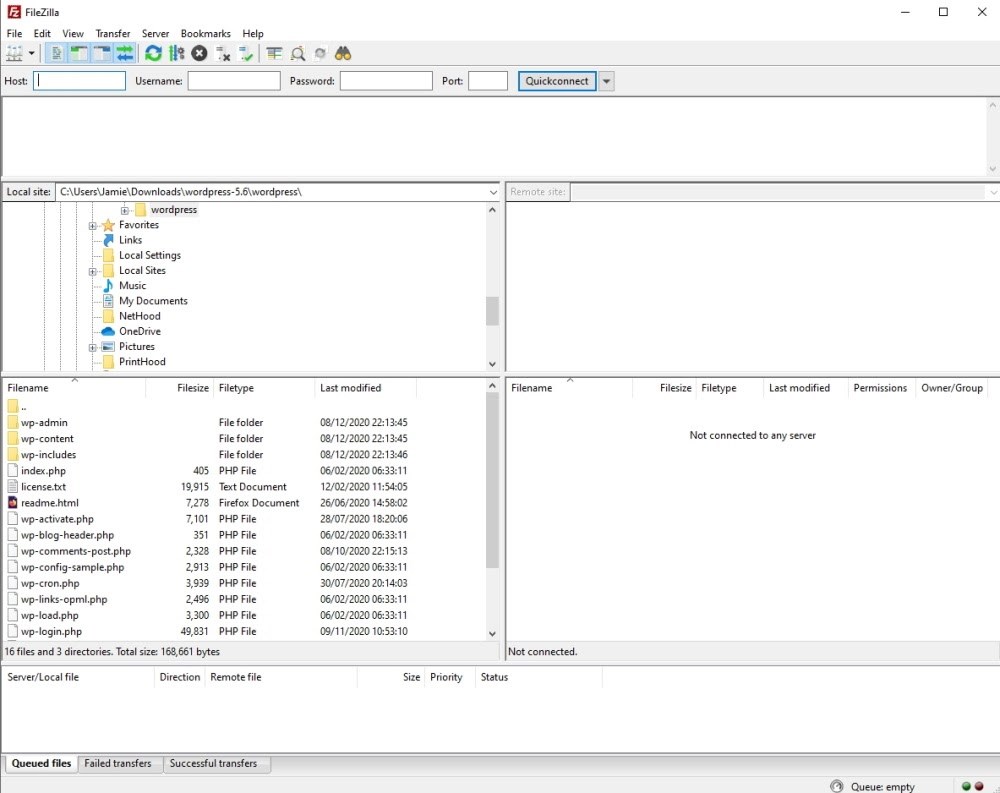Click the Quickconnect button
The image size is (1000, 793).
pos(557,81)
